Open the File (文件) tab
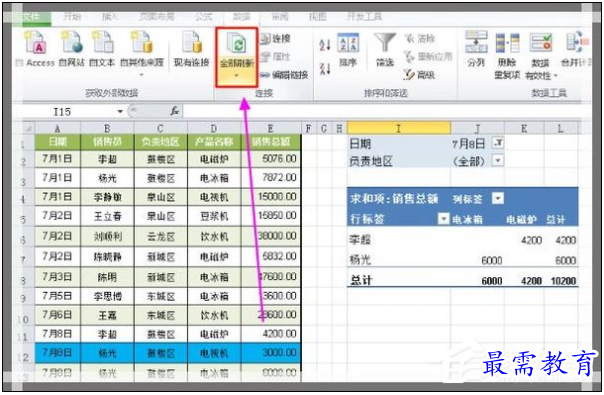Viewport: 604px width, 395px height. (32, 17)
